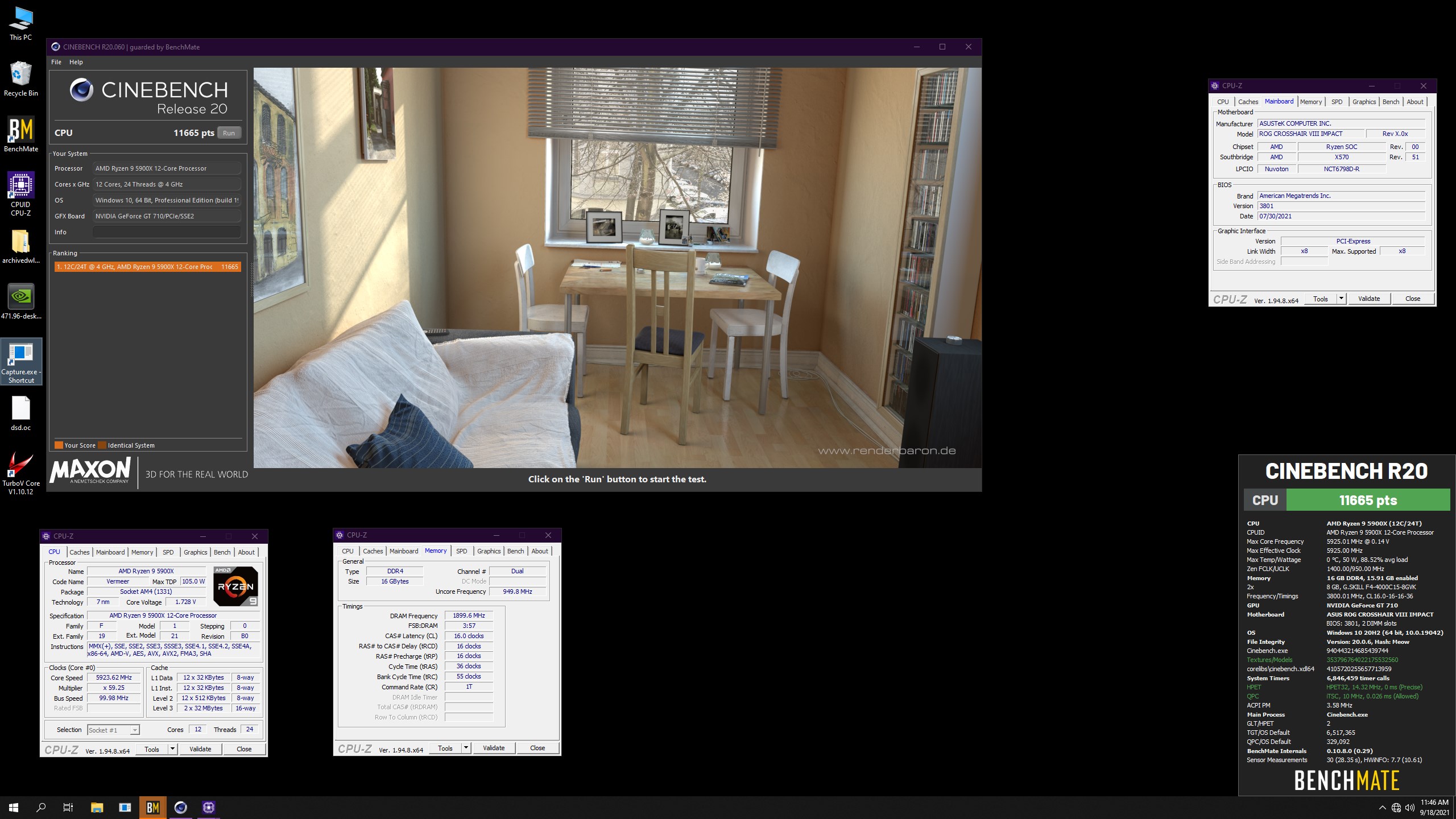The width and height of the screenshot is (1456, 819).
Task: Click the BenchMate taskbar icon
Action: tap(152, 807)
